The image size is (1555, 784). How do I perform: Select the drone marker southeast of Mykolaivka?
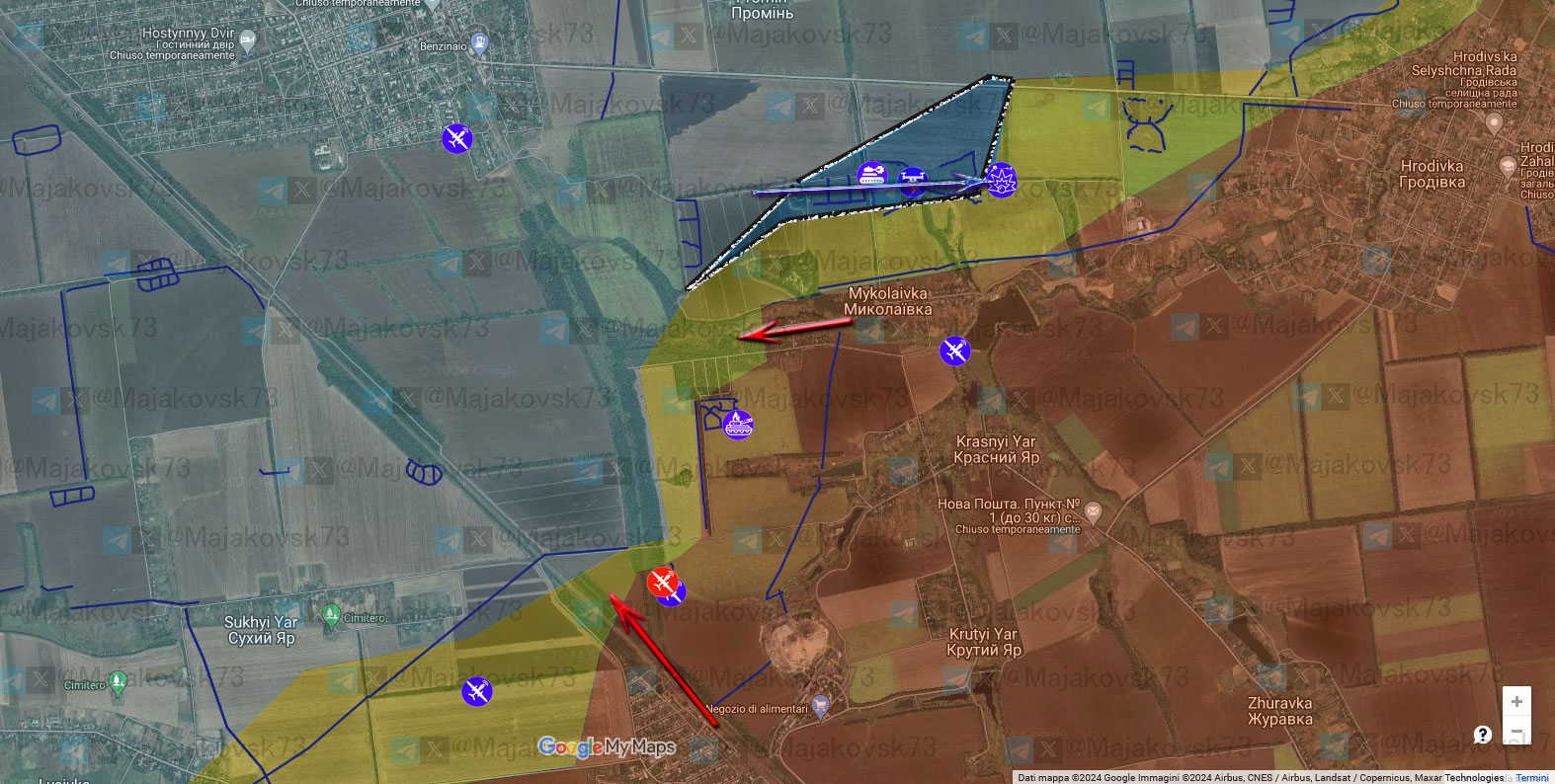[954, 351]
